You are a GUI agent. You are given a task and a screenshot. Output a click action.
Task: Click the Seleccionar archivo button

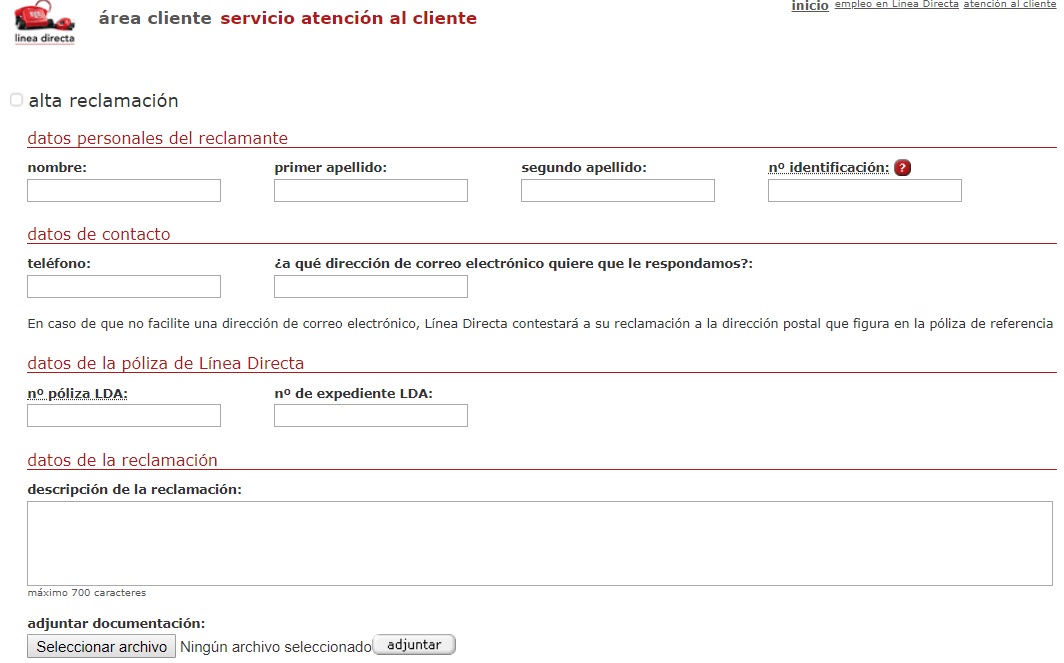[102, 647]
